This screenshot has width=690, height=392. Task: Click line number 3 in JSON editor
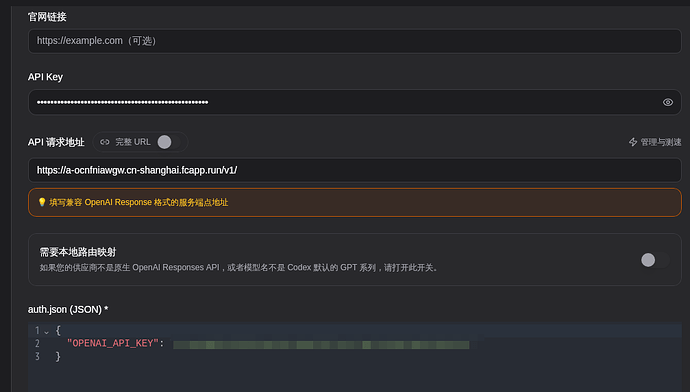click(x=37, y=356)
